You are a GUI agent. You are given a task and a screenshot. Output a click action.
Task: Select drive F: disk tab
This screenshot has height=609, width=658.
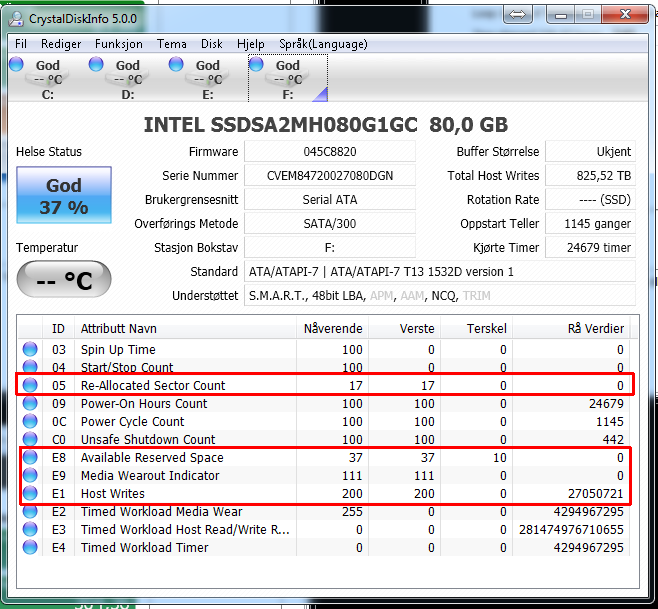click(288, 79)
